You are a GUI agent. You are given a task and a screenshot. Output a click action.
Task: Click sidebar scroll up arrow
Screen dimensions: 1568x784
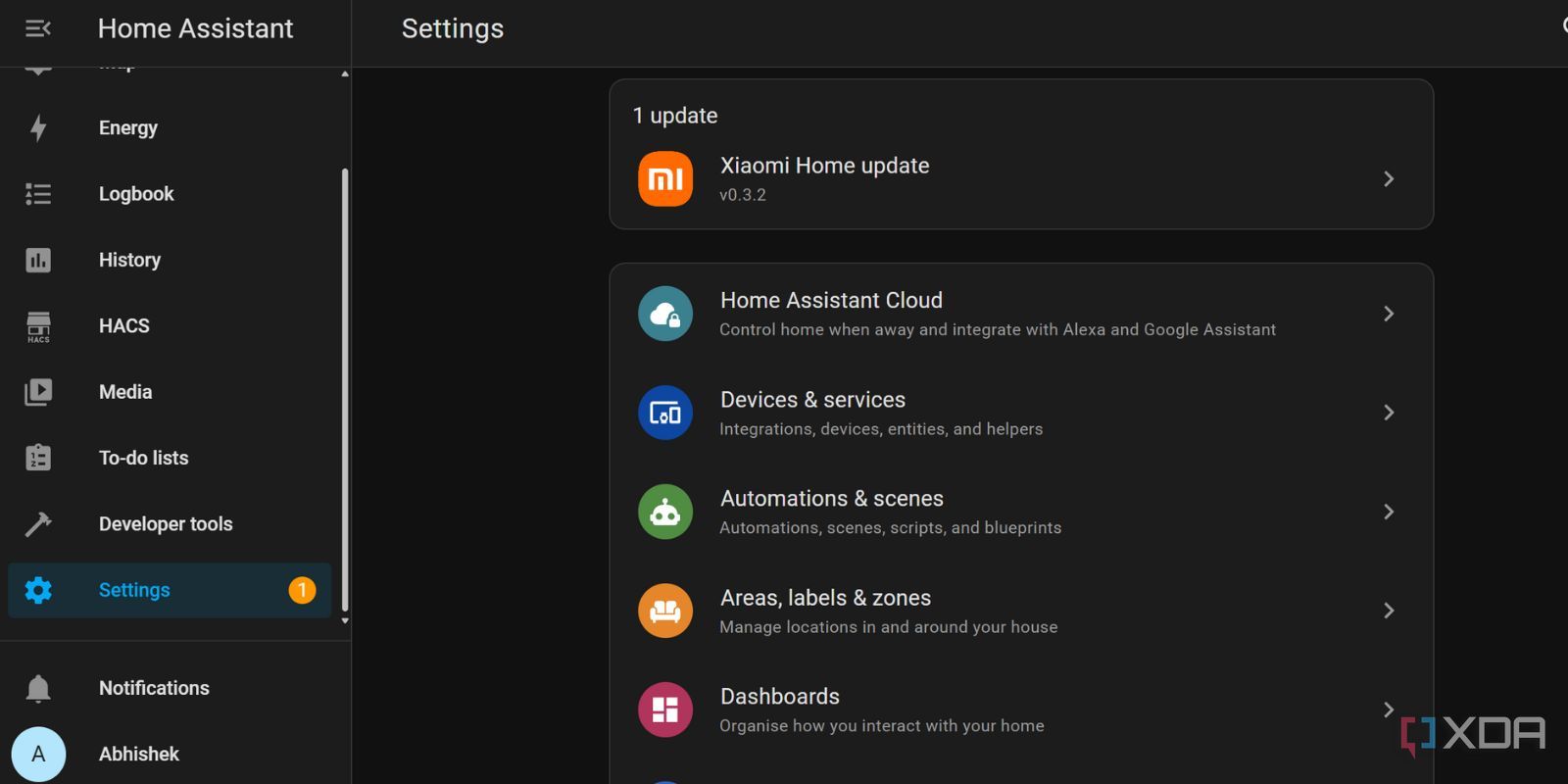tap(345, 73)
